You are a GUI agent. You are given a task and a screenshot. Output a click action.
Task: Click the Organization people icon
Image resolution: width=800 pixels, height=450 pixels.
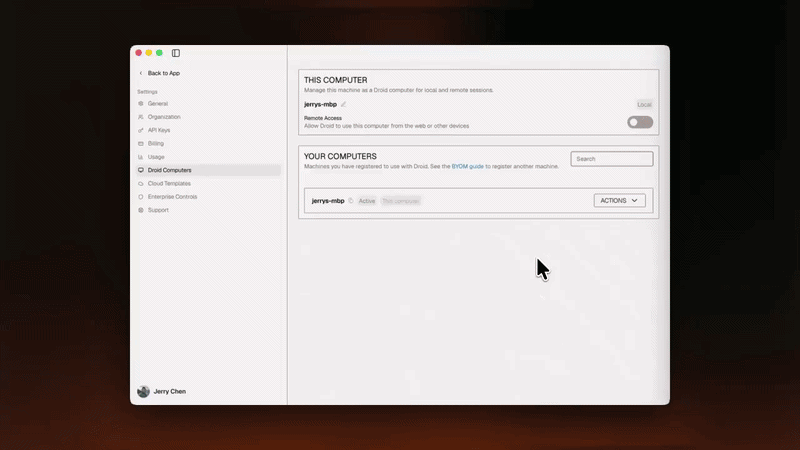(141, 117)
